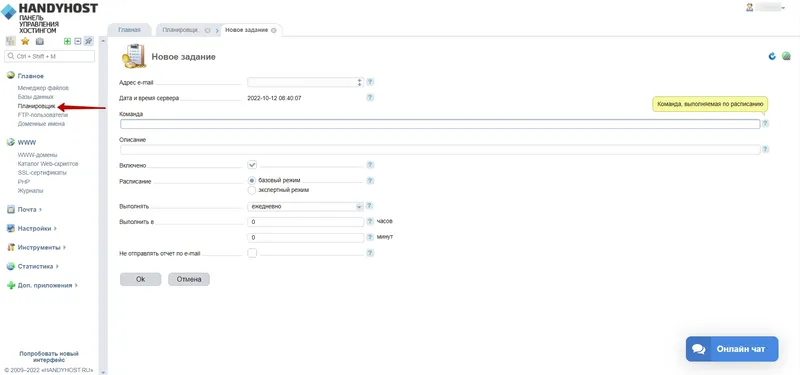Select базовый режим radio option
The height and width of the screenshot is (375, 800).
click(x=252, y=181)
